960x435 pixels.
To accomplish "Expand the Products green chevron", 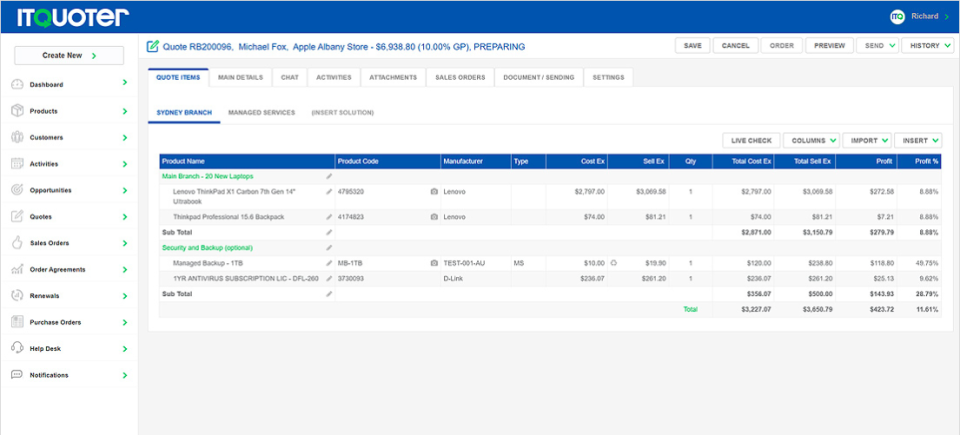I will [x=125, y=111].
